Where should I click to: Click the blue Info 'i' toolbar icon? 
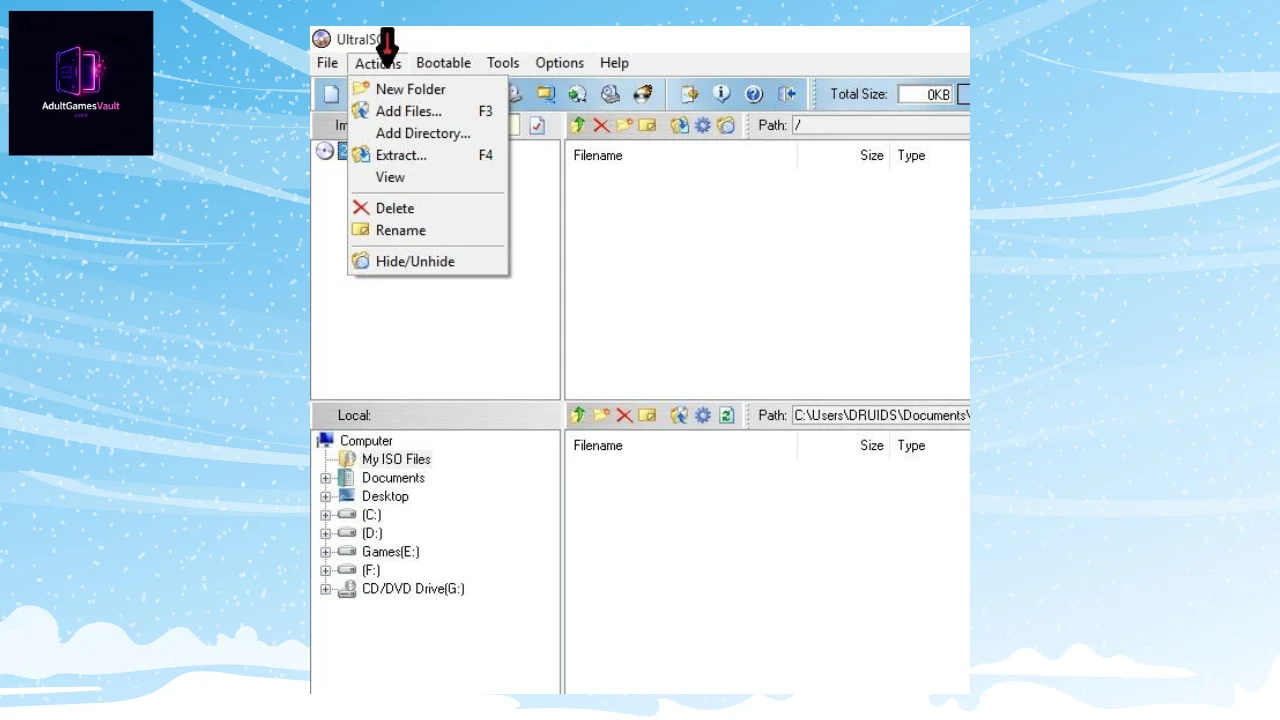(721, 94)
